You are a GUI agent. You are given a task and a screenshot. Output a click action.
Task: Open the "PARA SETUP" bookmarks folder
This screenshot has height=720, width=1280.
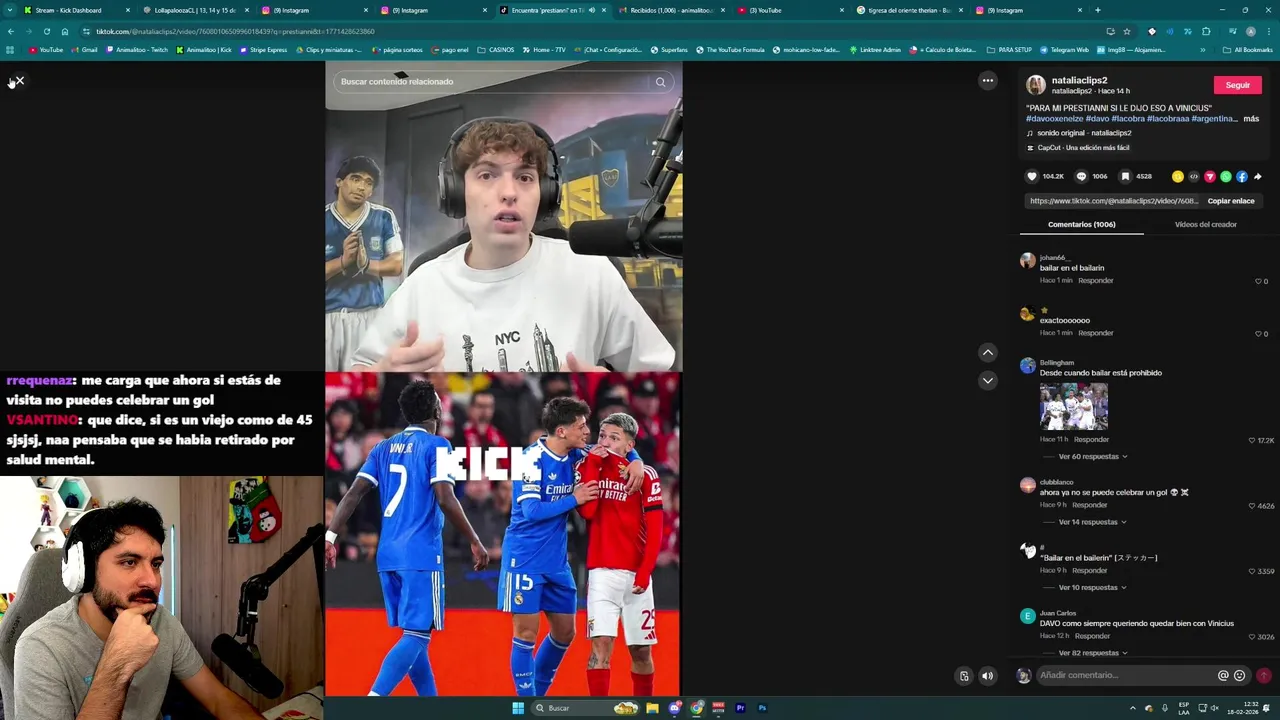(x=1009, y=50)
